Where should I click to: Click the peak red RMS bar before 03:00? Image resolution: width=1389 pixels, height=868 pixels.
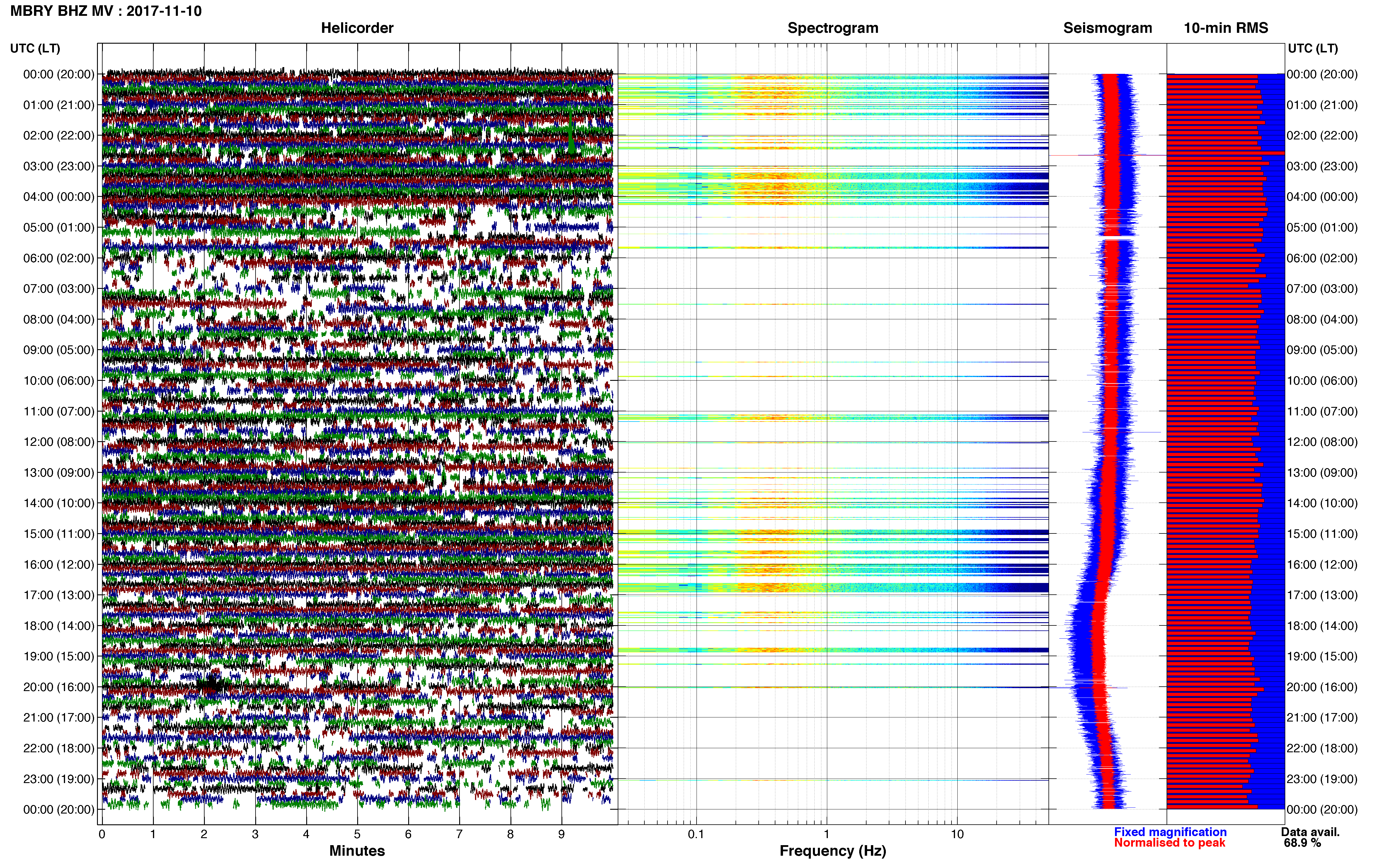click(1225, 153)
